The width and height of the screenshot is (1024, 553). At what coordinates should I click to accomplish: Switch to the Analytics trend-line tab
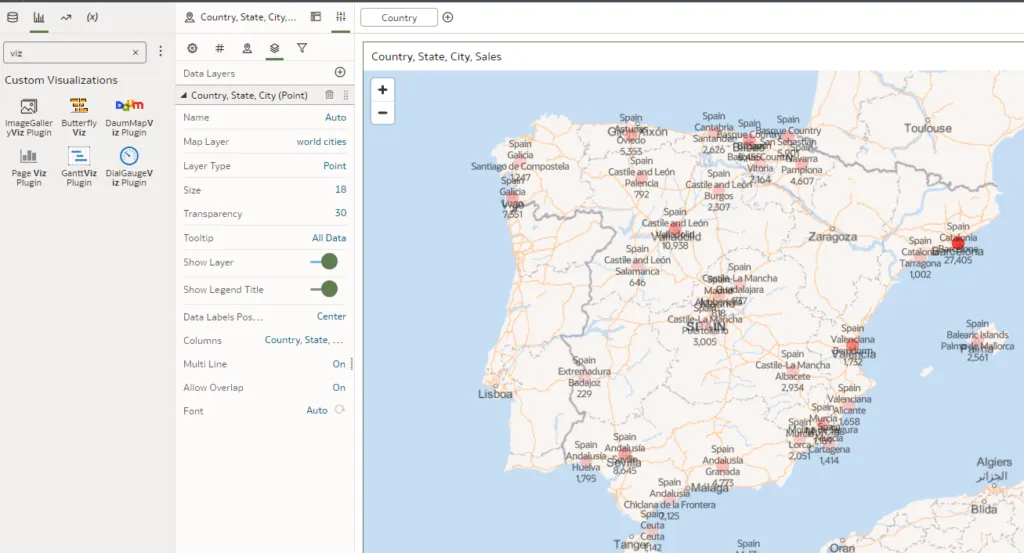pyautogui.click(x=66, y=17)
